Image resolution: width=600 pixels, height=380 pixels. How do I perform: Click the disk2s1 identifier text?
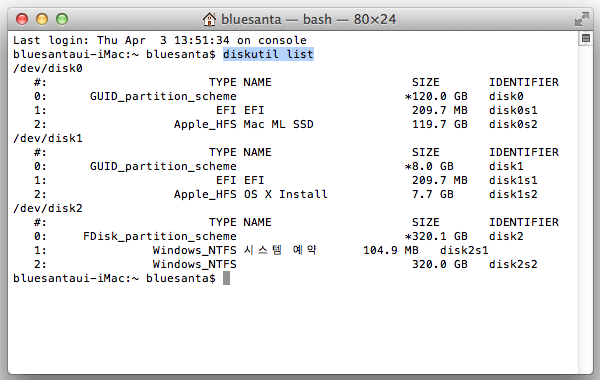click(x=464, y=250)
